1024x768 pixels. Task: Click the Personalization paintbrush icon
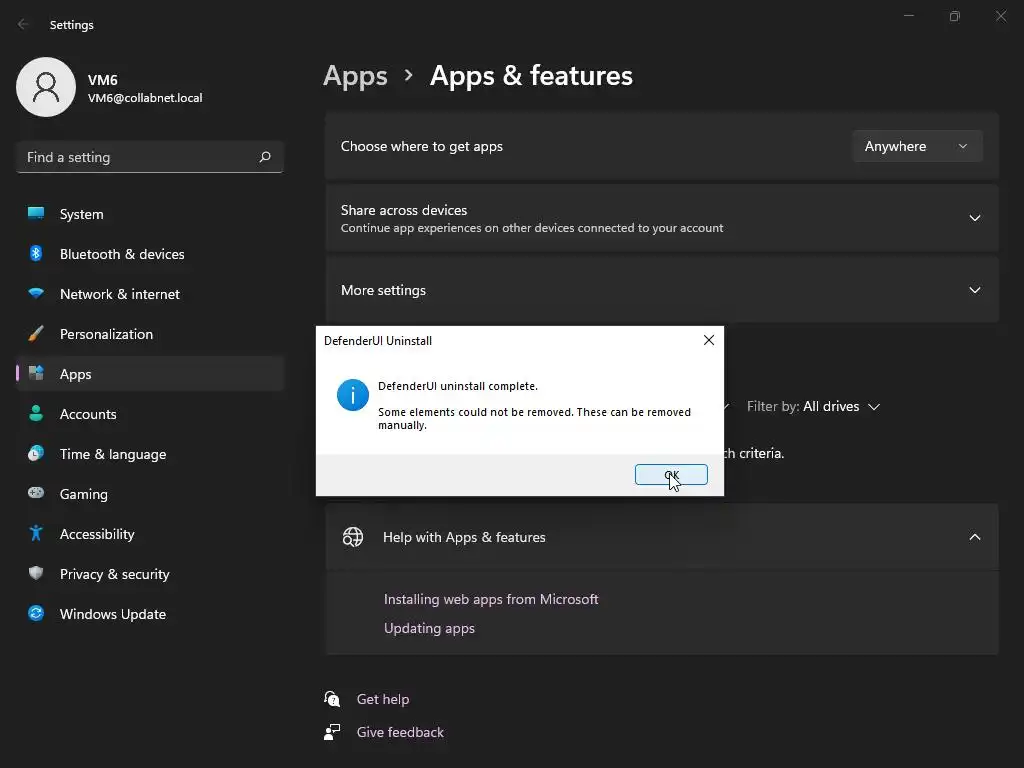(36, 334)
